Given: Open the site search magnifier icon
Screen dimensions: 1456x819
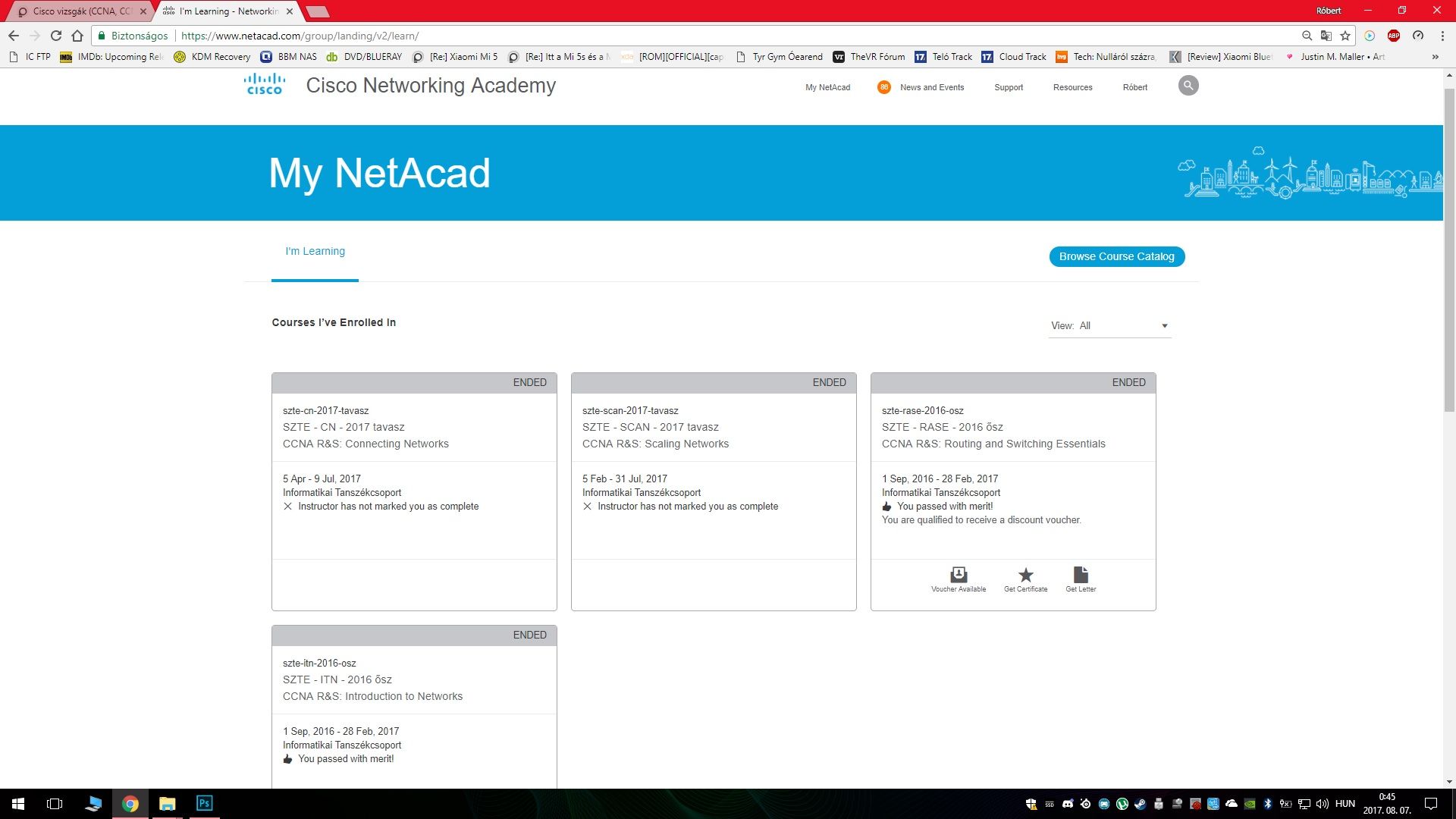Looking at the screenshot, I should click(1188, 86).
